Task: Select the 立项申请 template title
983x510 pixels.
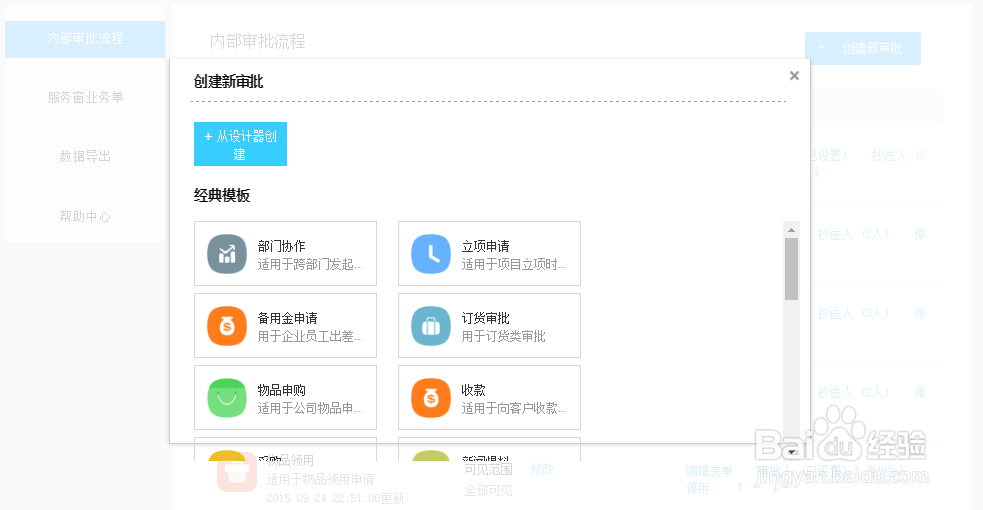Action: [x=485, y=246]
